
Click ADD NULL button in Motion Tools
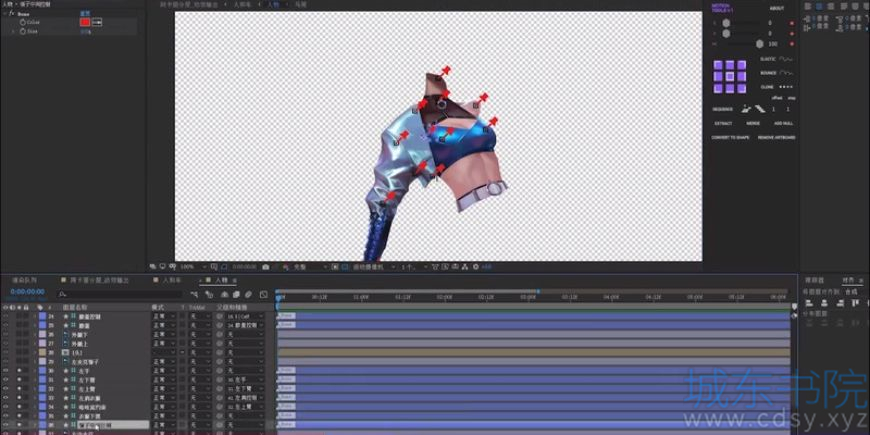click(783, 123)
